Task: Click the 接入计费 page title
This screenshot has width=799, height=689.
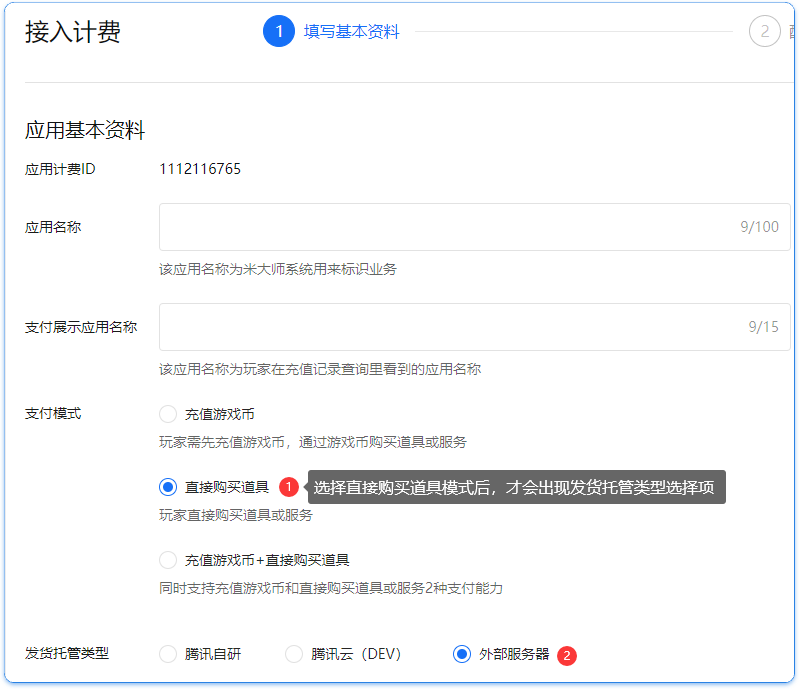Action: point(73,32)
